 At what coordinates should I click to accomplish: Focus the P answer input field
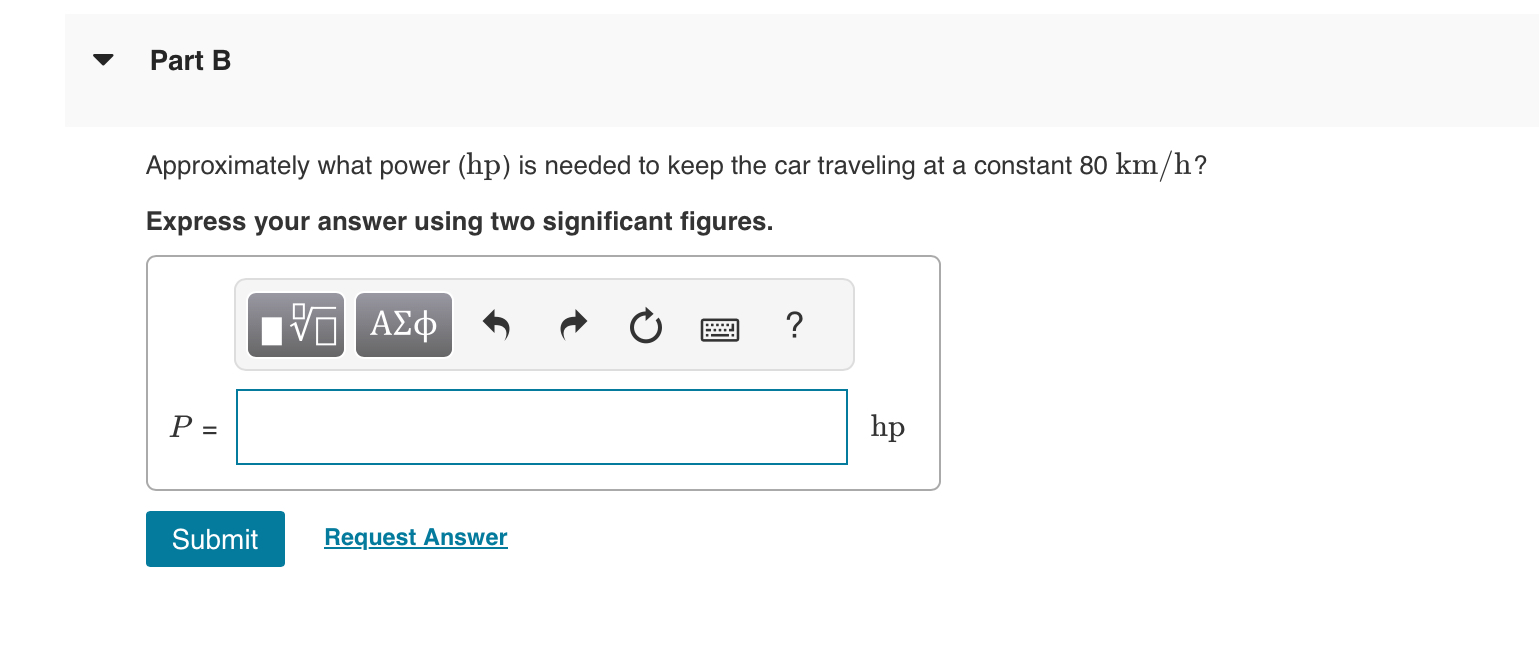542,427
